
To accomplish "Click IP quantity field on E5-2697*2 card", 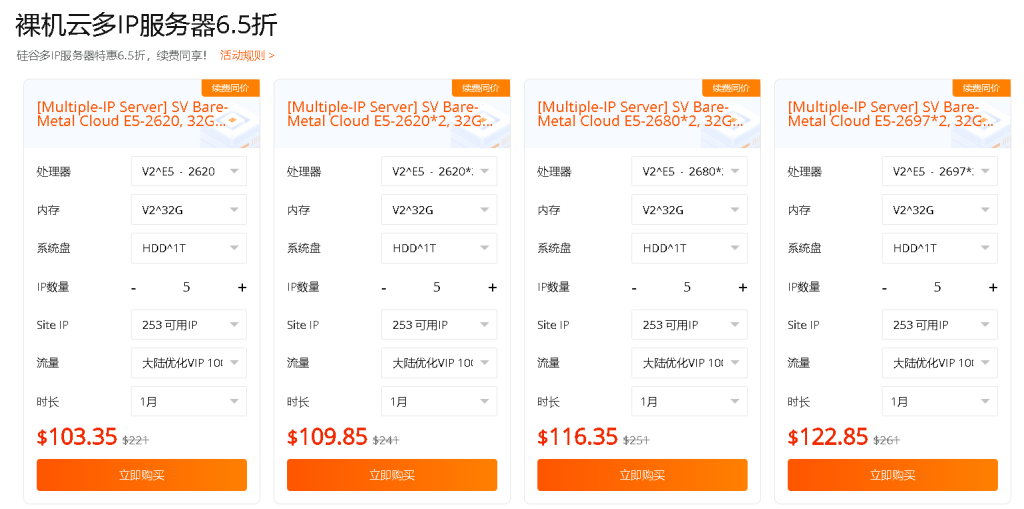I will 937,288.
